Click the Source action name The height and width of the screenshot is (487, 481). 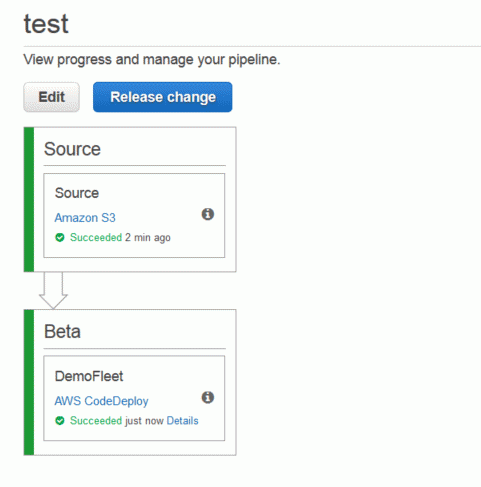[x=77, y=193]
